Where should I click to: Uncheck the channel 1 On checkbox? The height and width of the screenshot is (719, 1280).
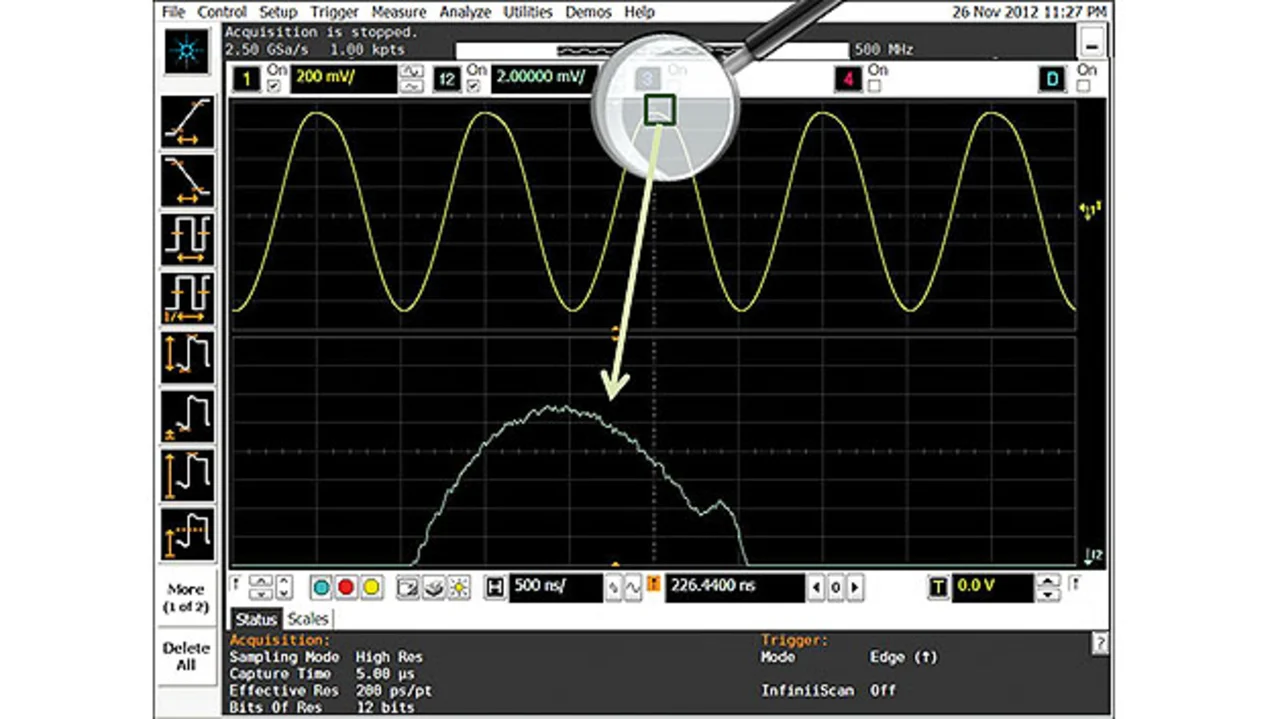pos(274,87)
